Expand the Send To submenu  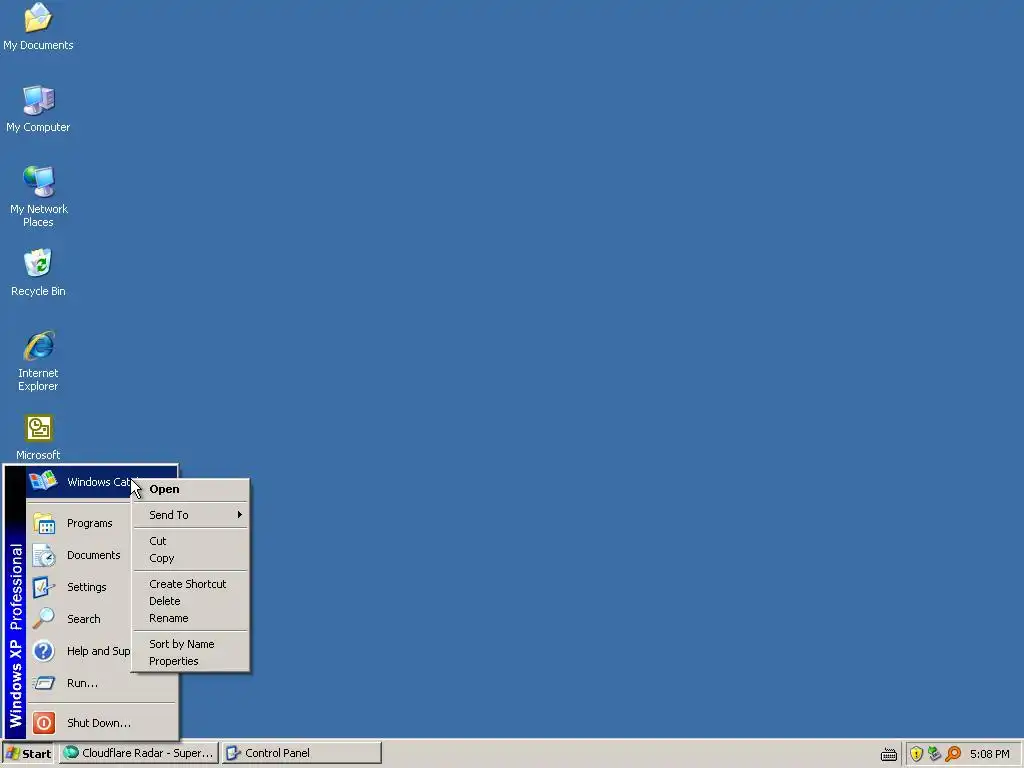point(191,515)
